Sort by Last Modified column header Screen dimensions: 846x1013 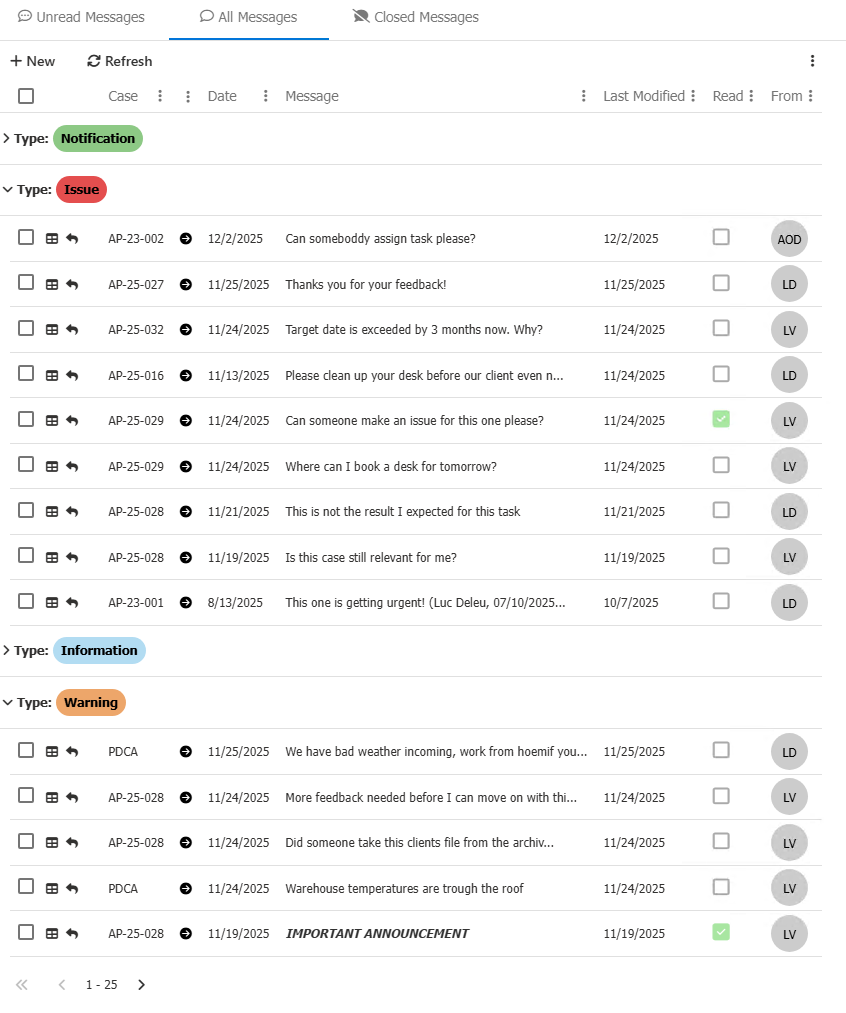pos(644,96)
